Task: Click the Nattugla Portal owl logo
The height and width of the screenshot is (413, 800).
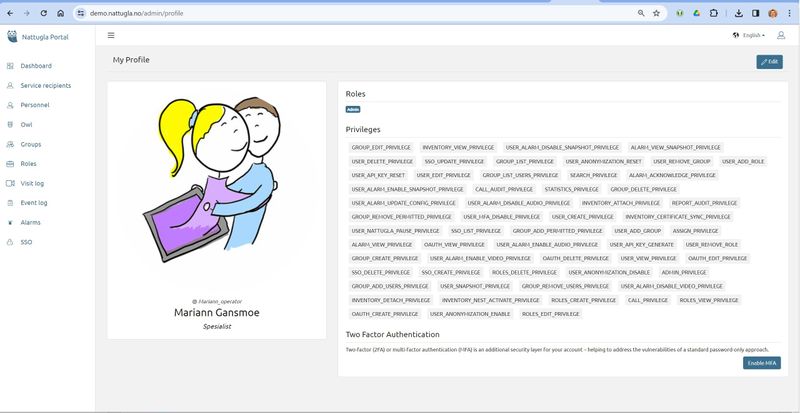Action: coord(11,38)
